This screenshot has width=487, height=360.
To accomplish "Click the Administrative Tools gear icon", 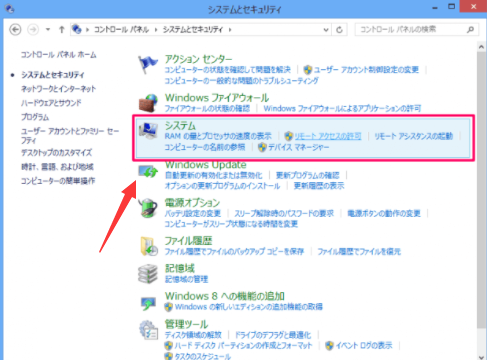I will (149, 330).
